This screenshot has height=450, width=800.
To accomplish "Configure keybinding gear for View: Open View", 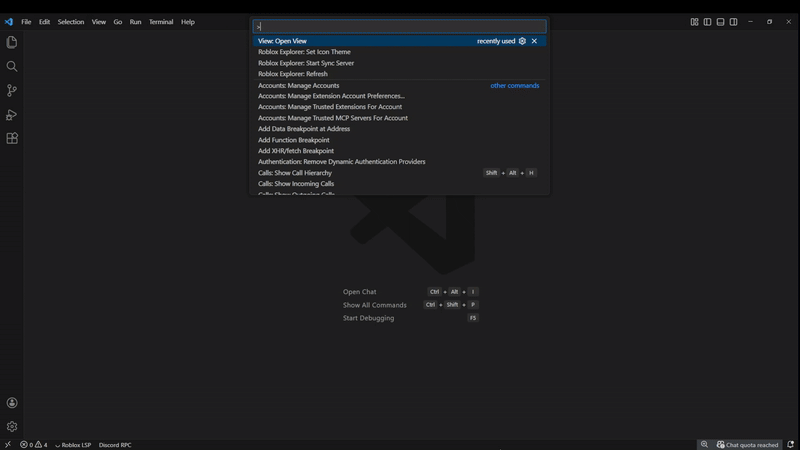I will click(522, 41).
